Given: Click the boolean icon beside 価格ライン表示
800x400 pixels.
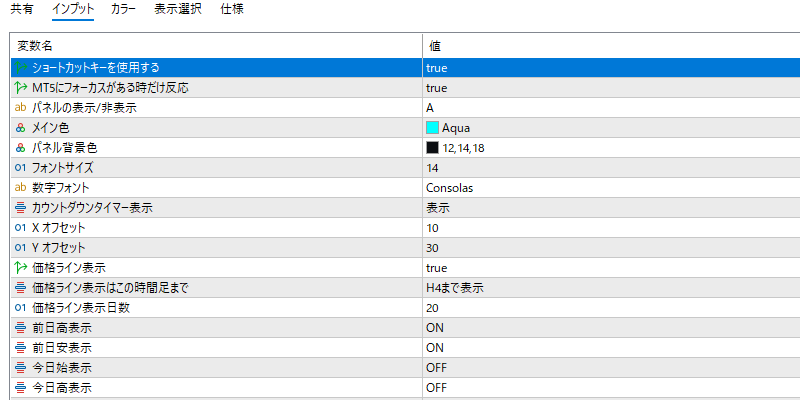Looking at the screenshot, I should (x=20, y=267).
